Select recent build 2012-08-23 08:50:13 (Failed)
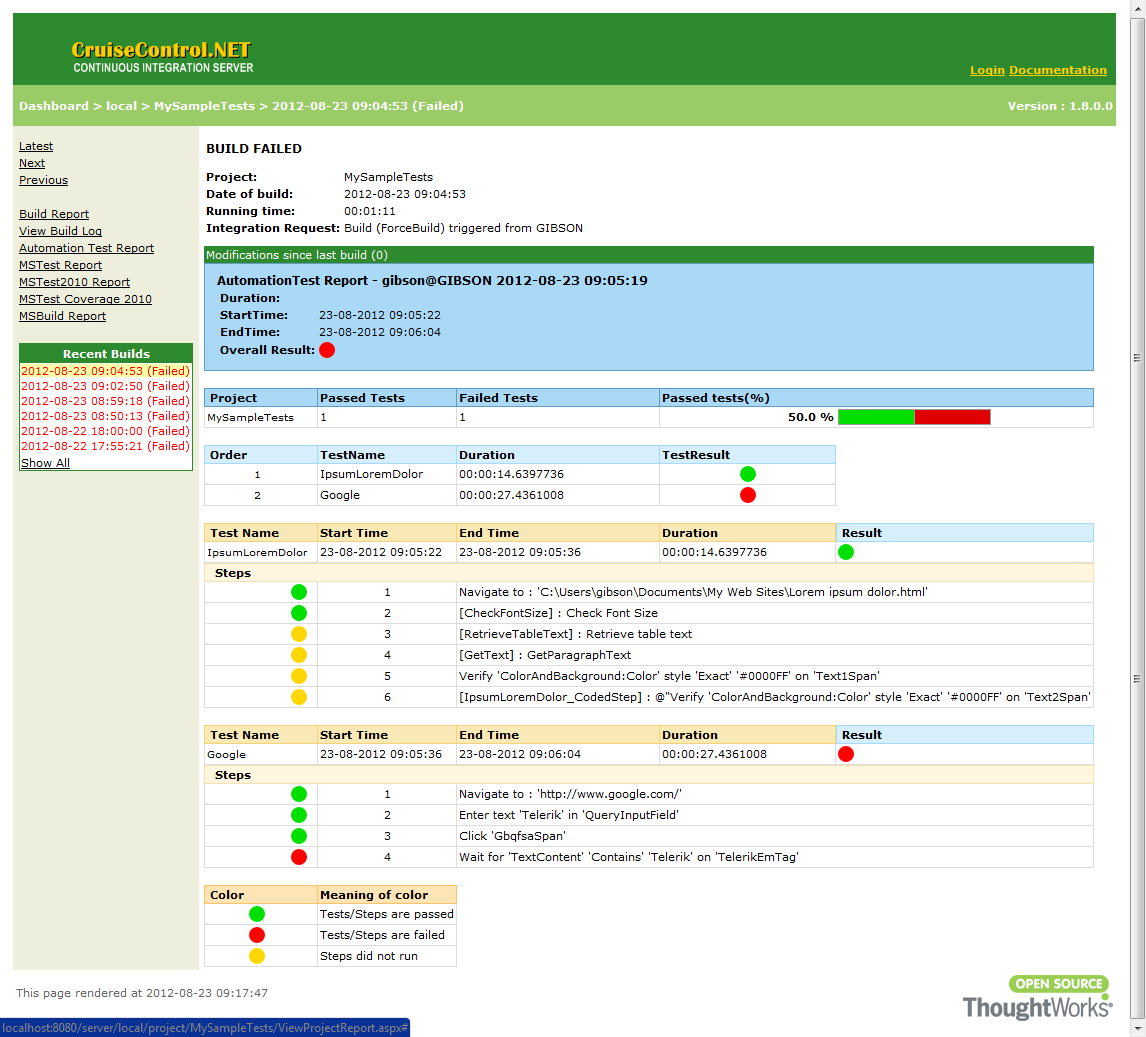This screenshot has width=1146, height=1037. 105,416
